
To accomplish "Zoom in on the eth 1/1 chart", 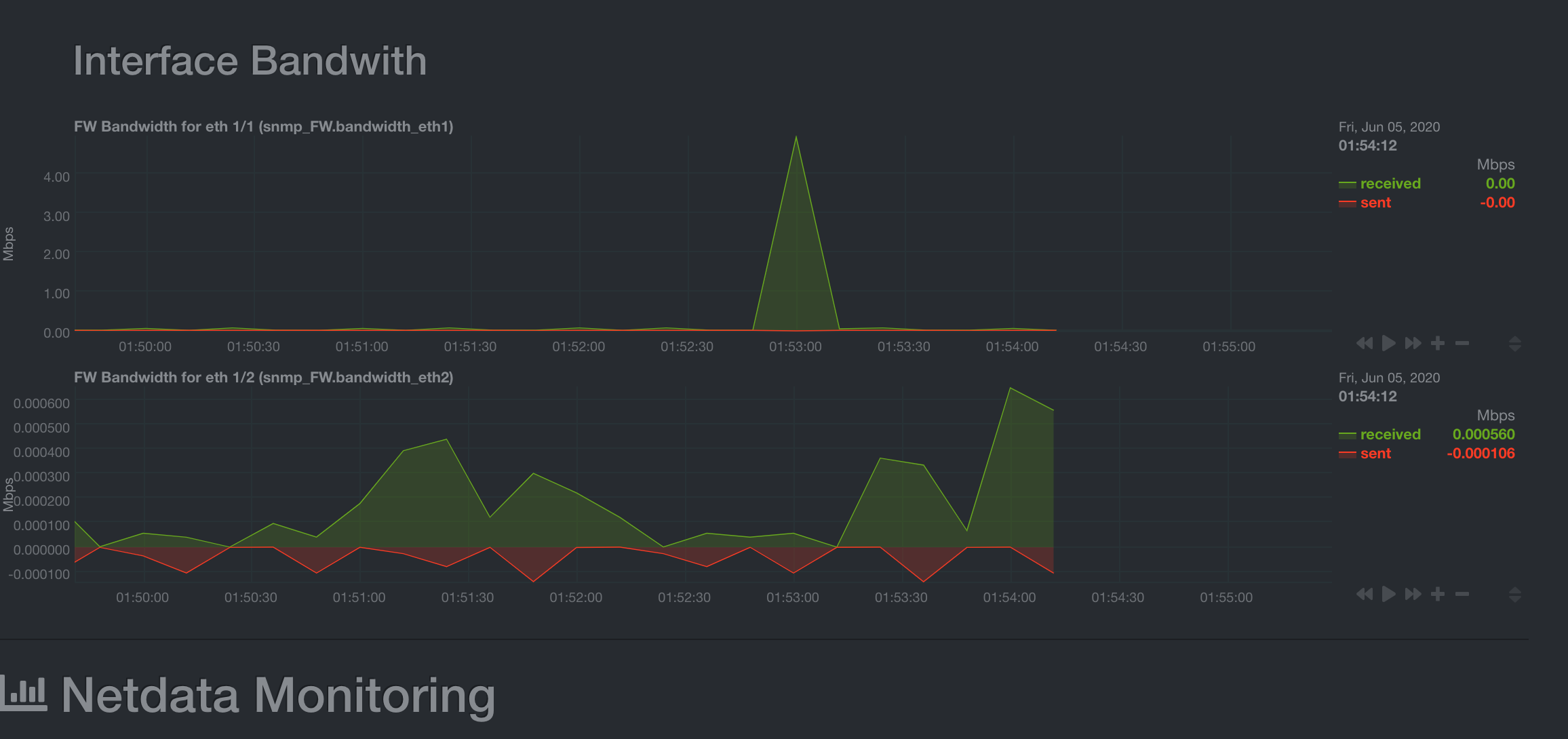I will pos(1438,343).
